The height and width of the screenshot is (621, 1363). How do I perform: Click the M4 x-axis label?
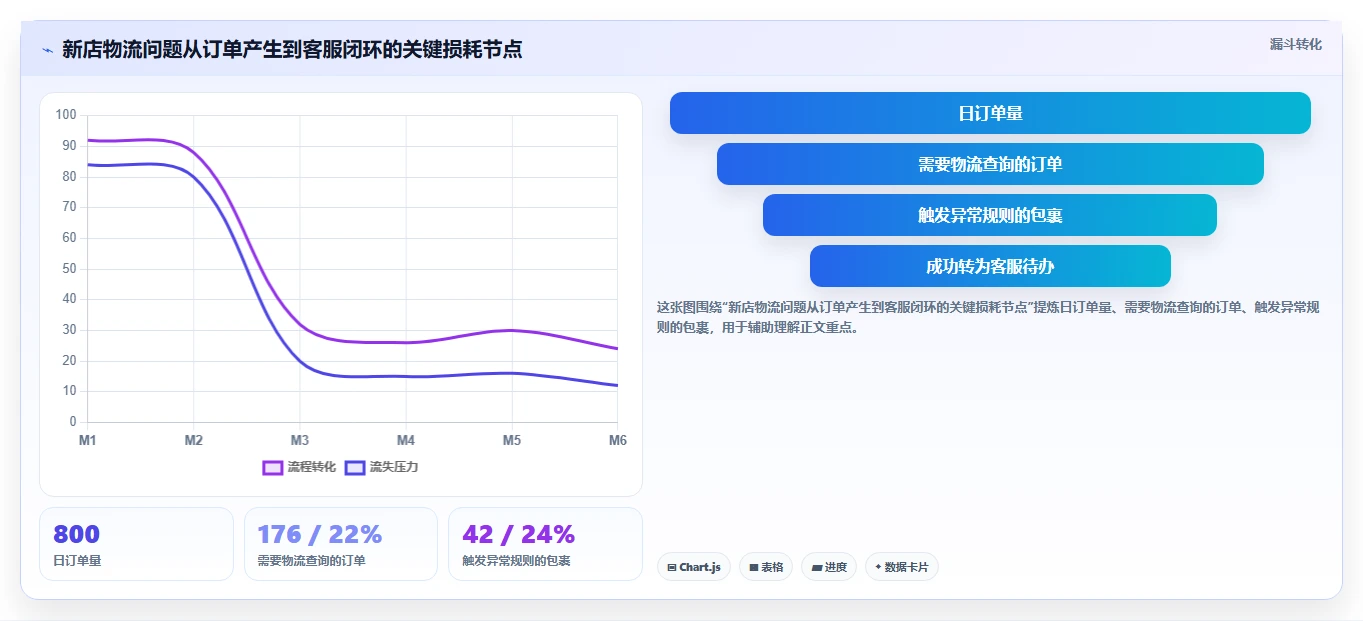[406, 440]
